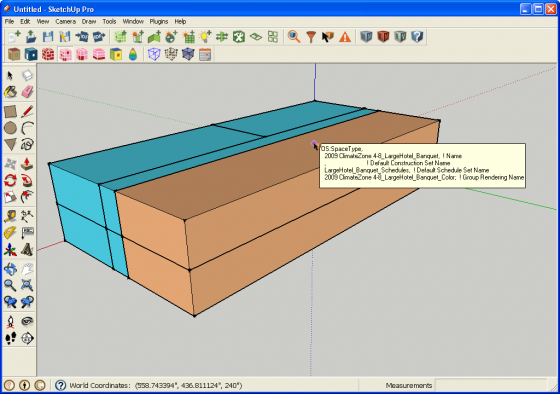Open the rainbow color scale settings icon
Screen dimensions: 560x394
(x=133, y=54)
